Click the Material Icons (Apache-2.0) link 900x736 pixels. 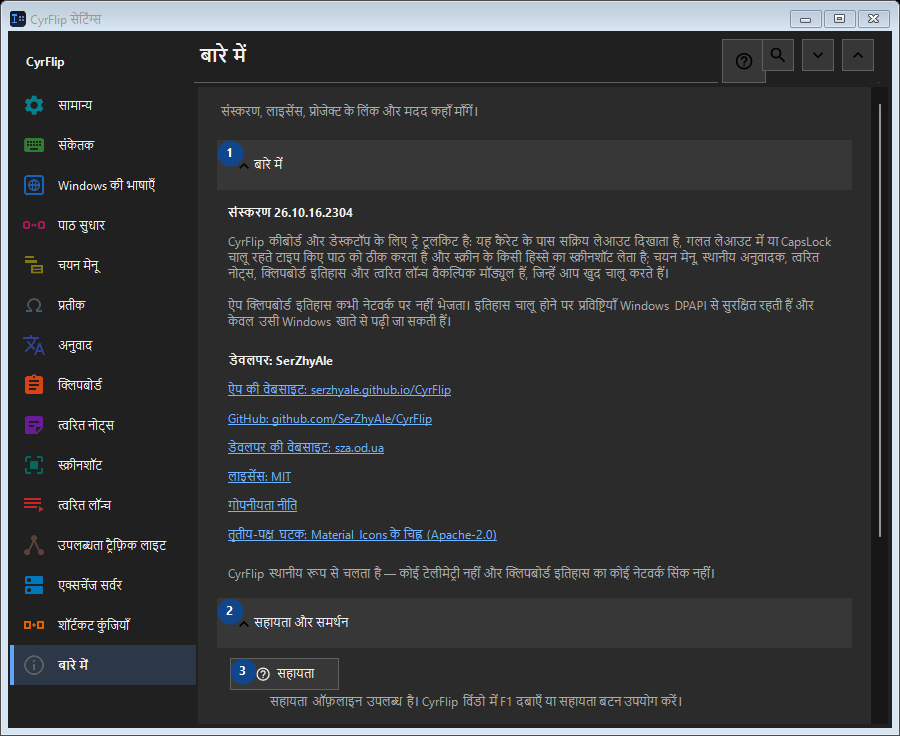362,534
